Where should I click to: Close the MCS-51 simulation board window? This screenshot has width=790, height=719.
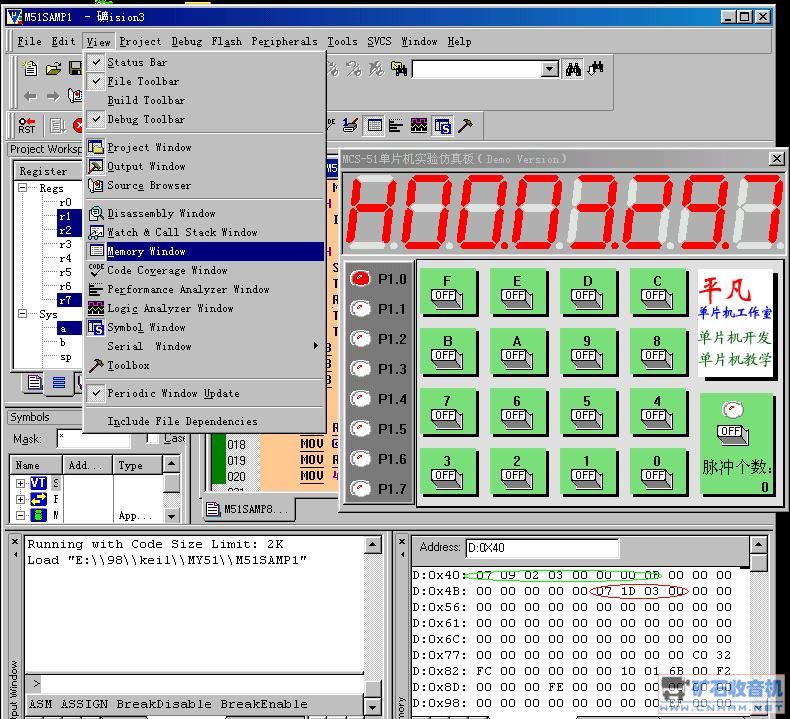click(x=776, y=159)
